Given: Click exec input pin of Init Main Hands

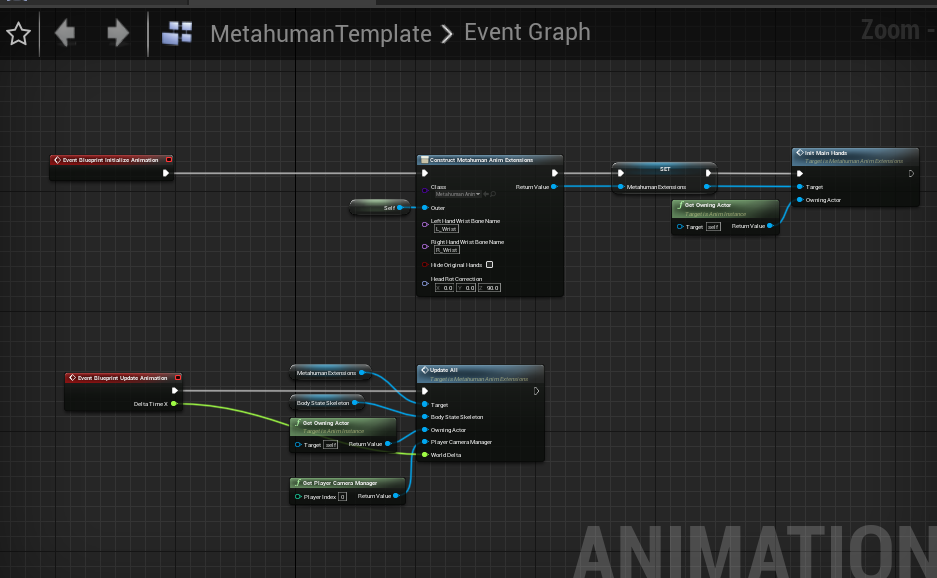Looking at the screenshot, I should pyautogui.click(x=800, y=174).
